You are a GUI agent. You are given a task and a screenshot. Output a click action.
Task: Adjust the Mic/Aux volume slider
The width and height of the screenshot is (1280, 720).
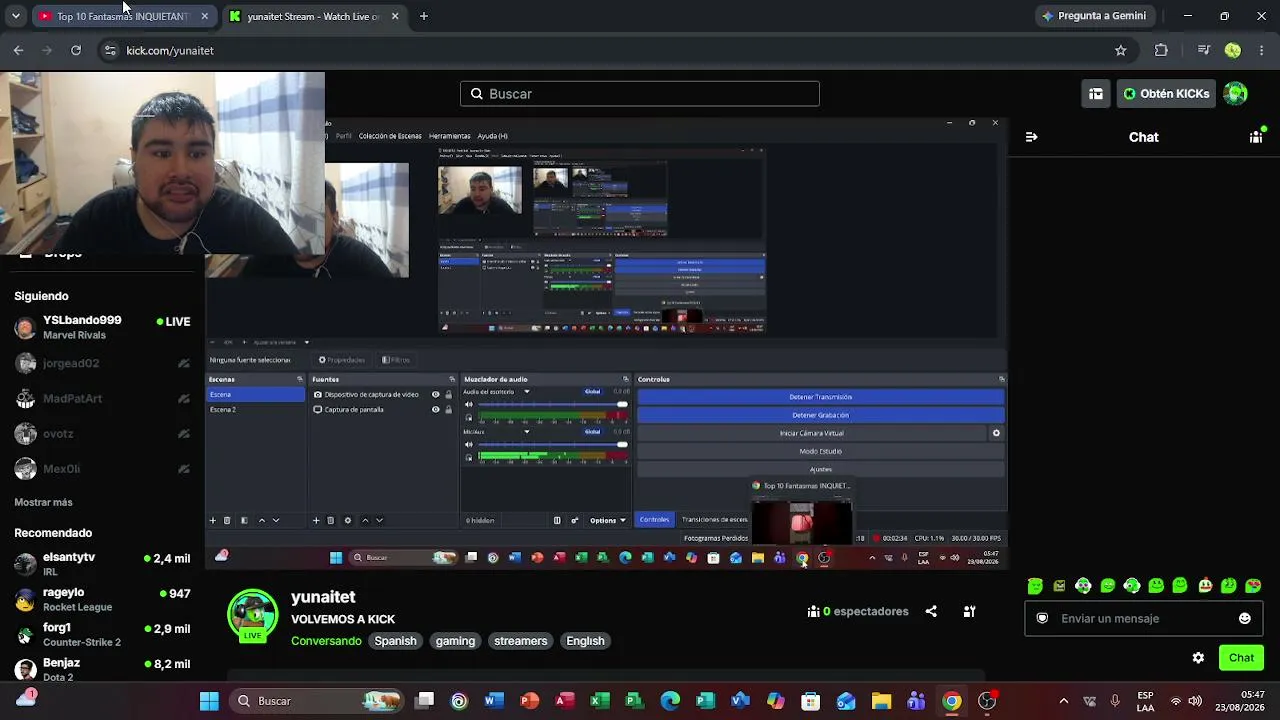point(553,445)
